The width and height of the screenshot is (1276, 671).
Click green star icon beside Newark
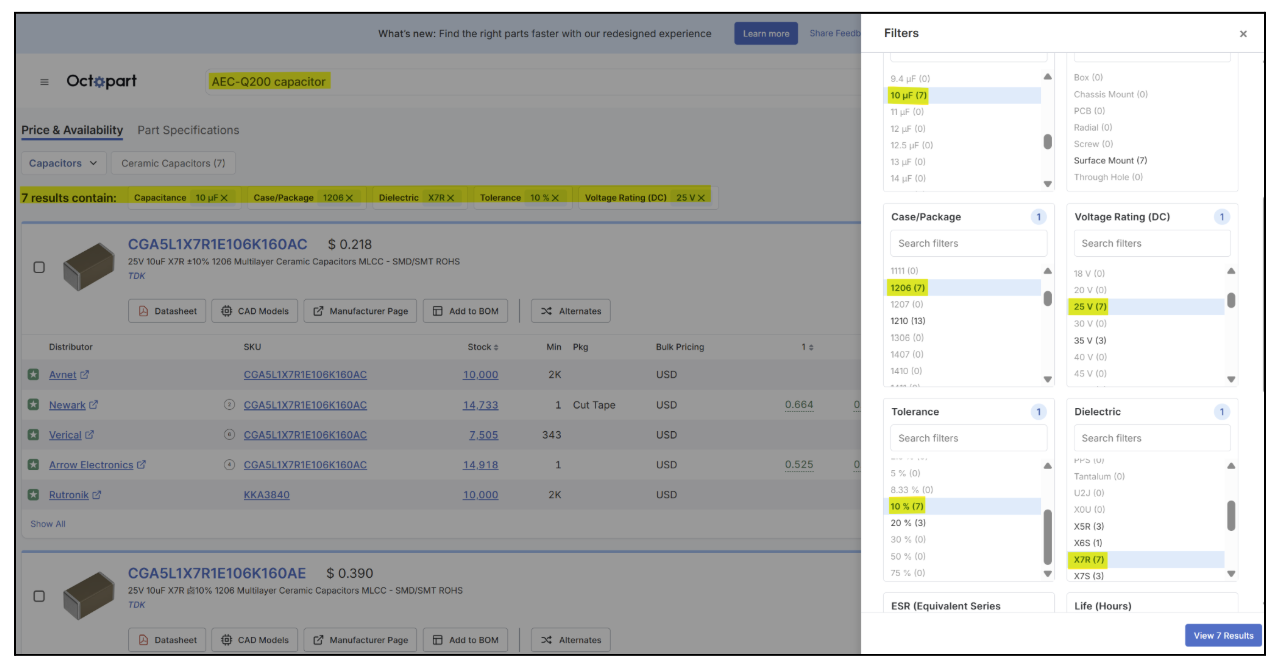pos(34,405)
